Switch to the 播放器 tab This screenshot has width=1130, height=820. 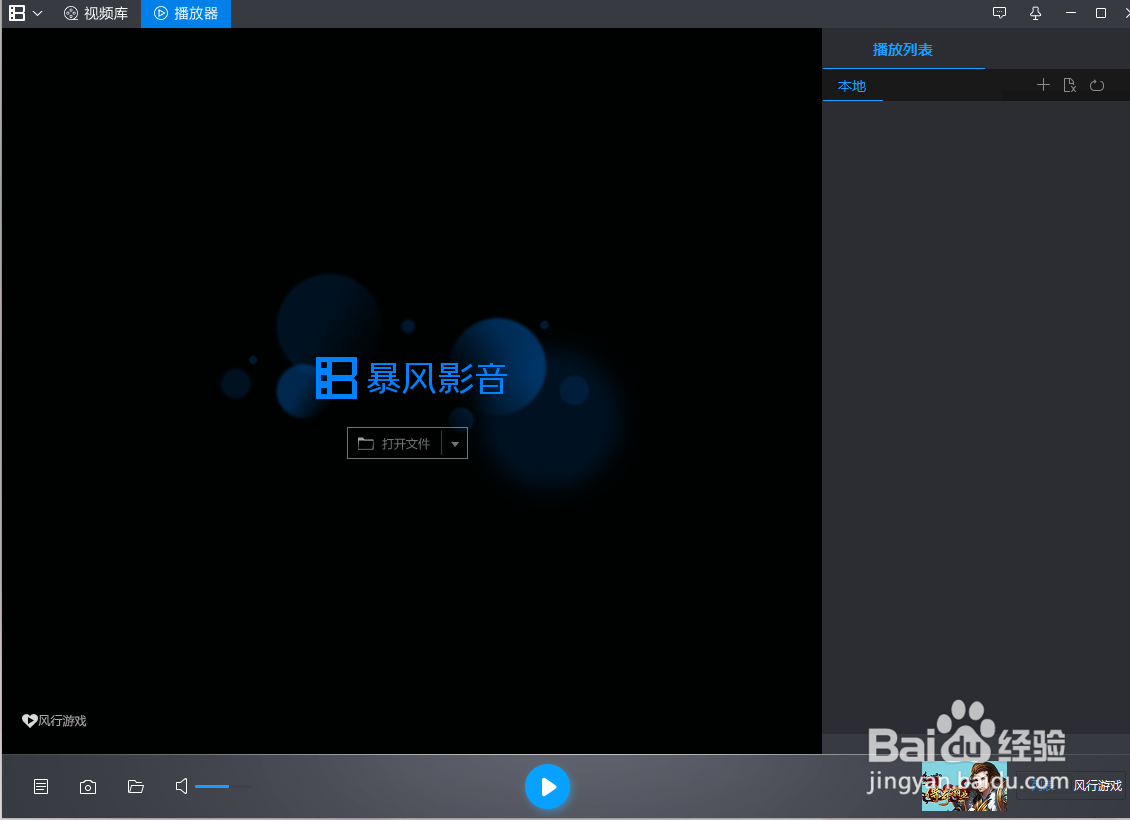coord(186,13)
